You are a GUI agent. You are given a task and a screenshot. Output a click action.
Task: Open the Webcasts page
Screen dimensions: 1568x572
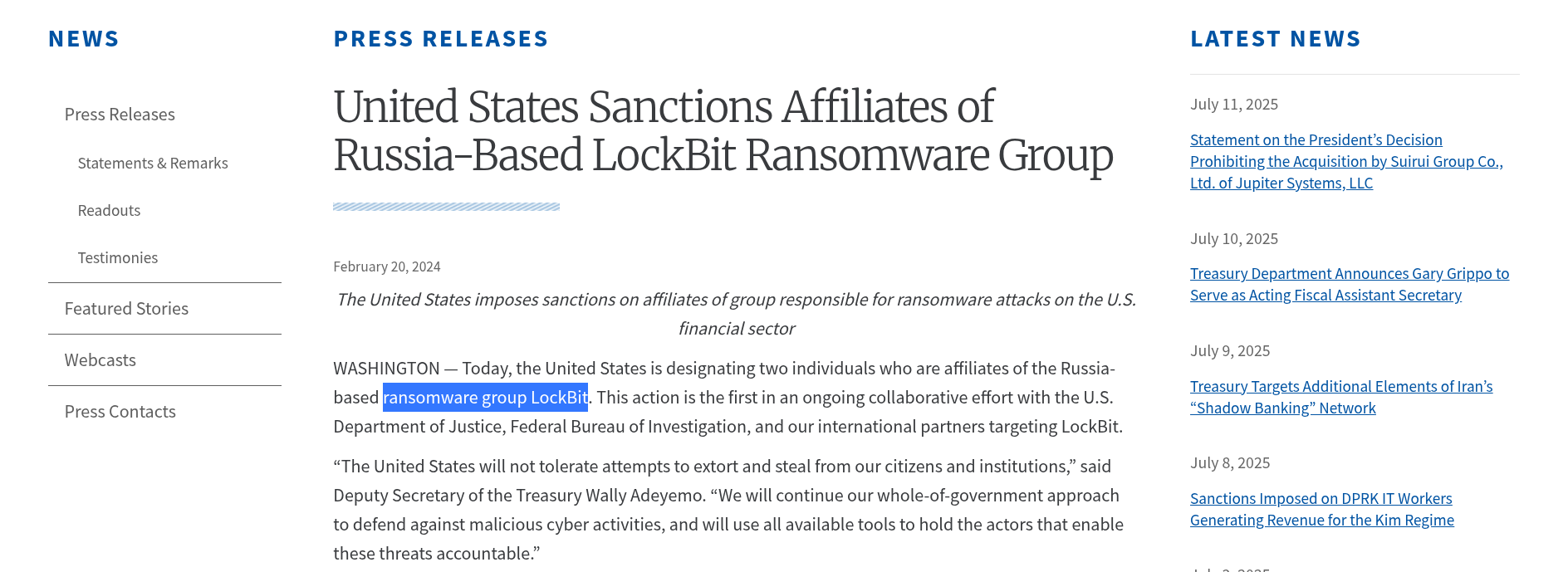[x=100, y=360]
